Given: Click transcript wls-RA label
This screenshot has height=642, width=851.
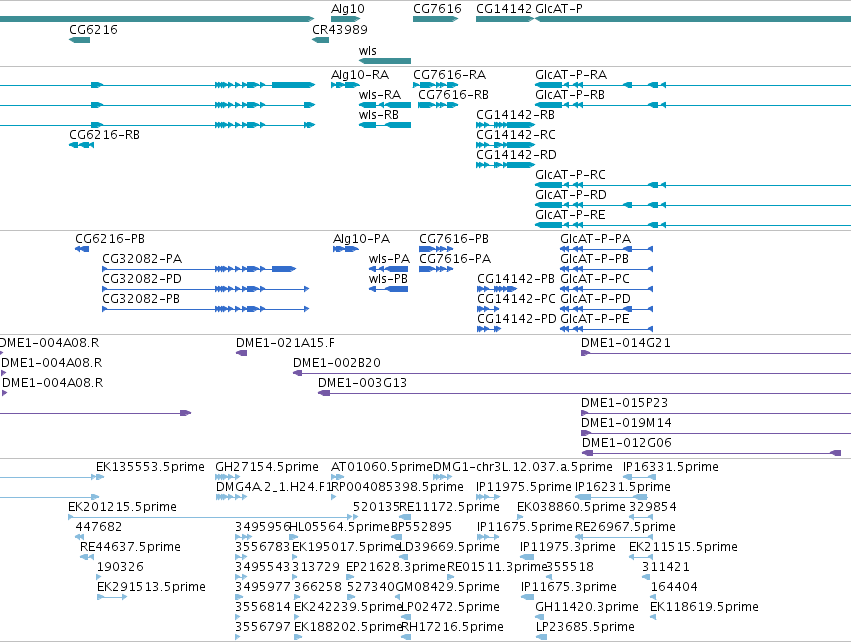Looking at the screenshot, I should click(x=380, y=94).
